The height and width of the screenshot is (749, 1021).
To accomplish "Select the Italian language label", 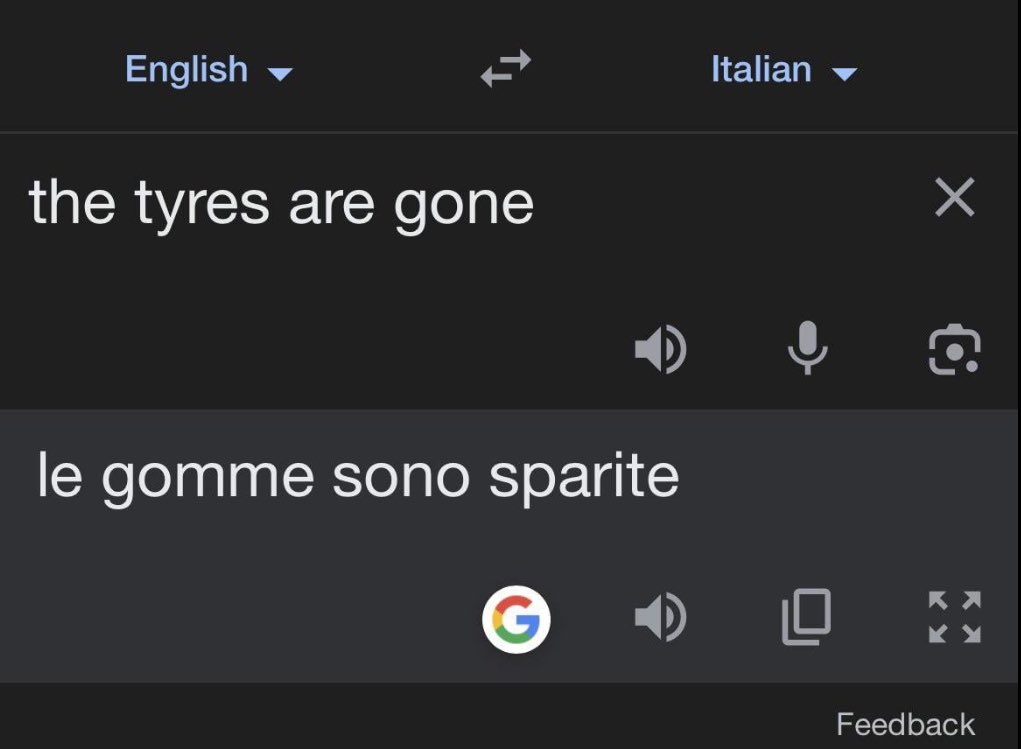I will 761,68.
